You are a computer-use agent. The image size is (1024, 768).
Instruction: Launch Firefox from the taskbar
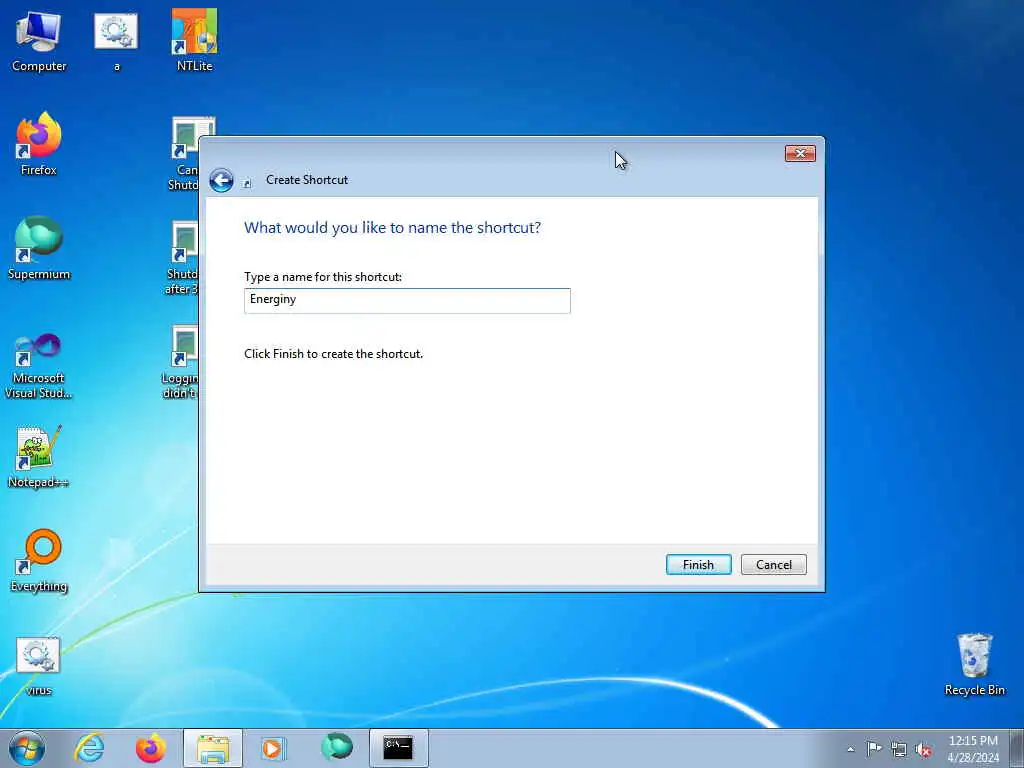(151, 748)
